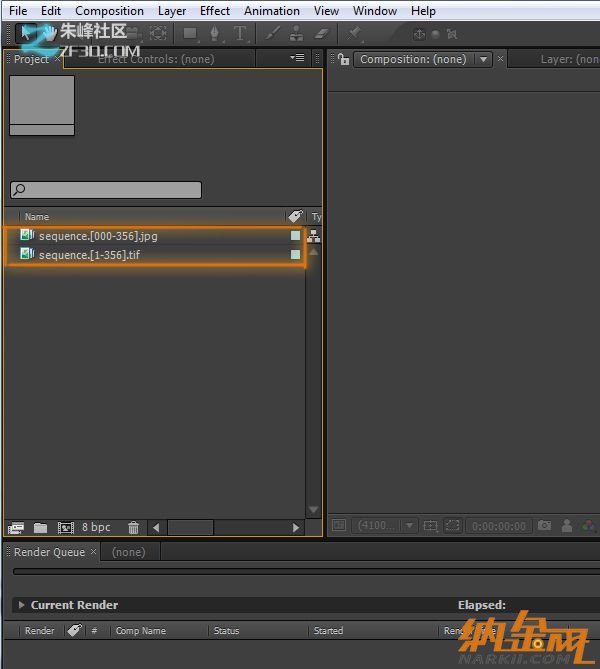Screen dimensions: 600x669
Task: Click the label swatch of sequence.[1-356].tif
Action: click(x=295, y=255)
